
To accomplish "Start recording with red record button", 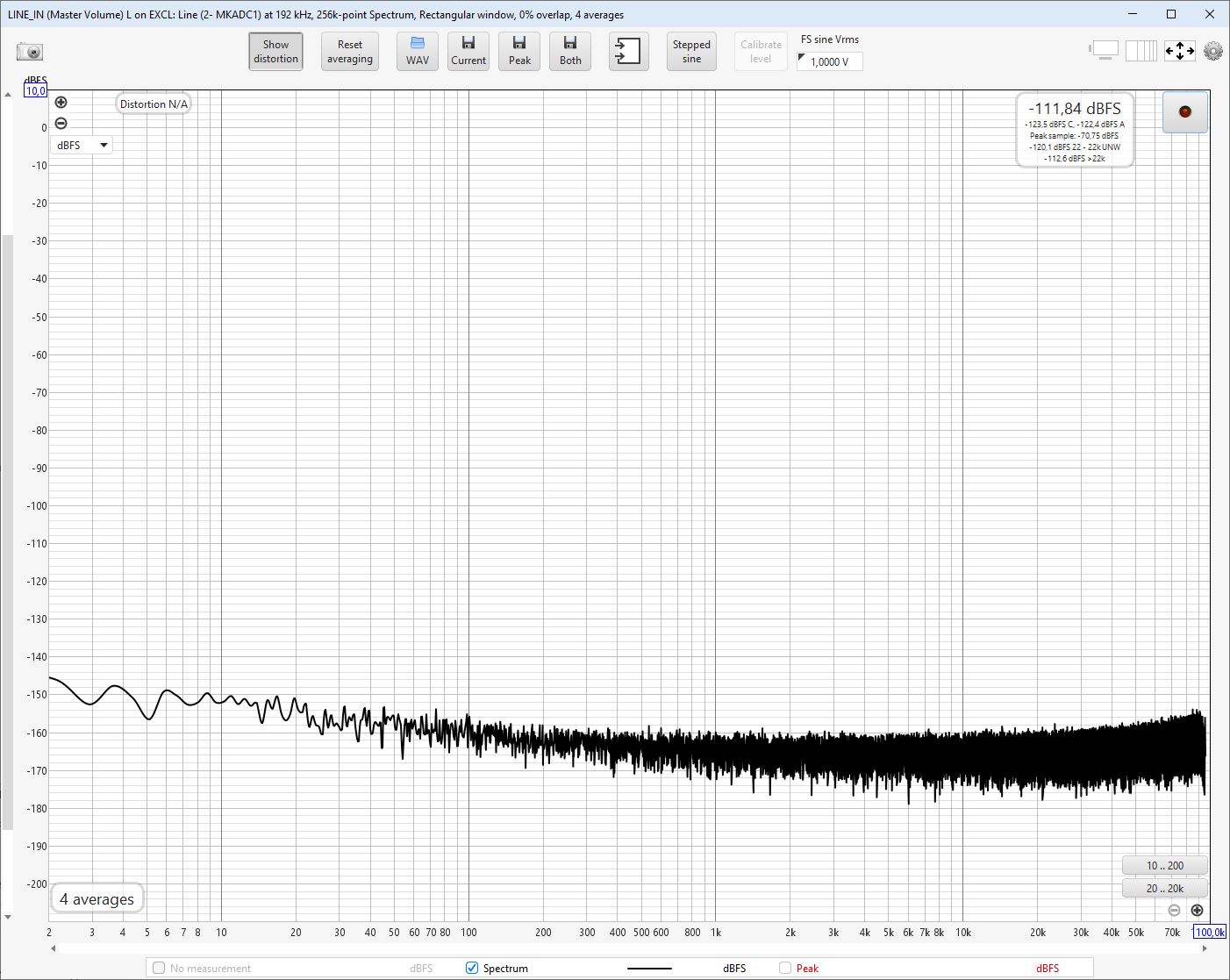I will pos(1185,112).
